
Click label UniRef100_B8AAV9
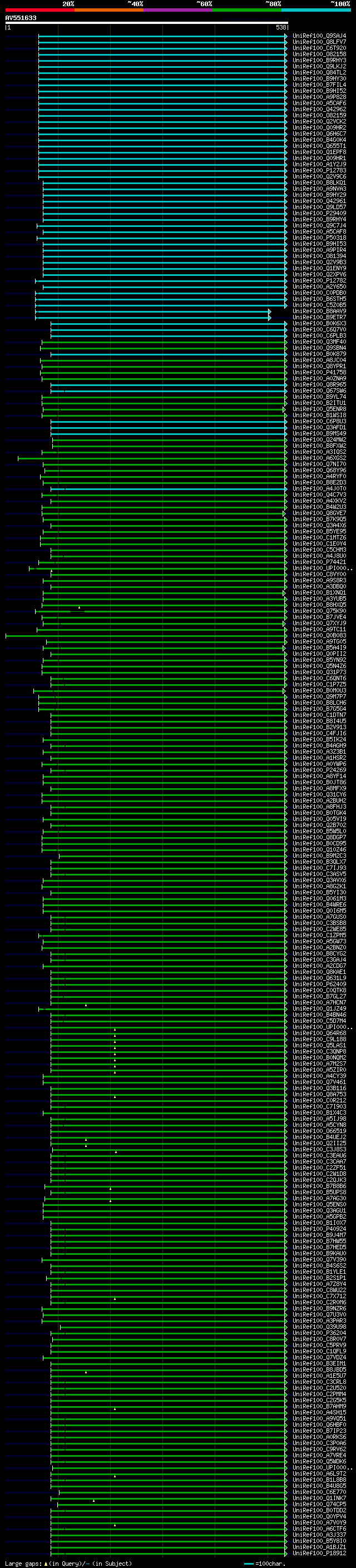tap(319, 311)
